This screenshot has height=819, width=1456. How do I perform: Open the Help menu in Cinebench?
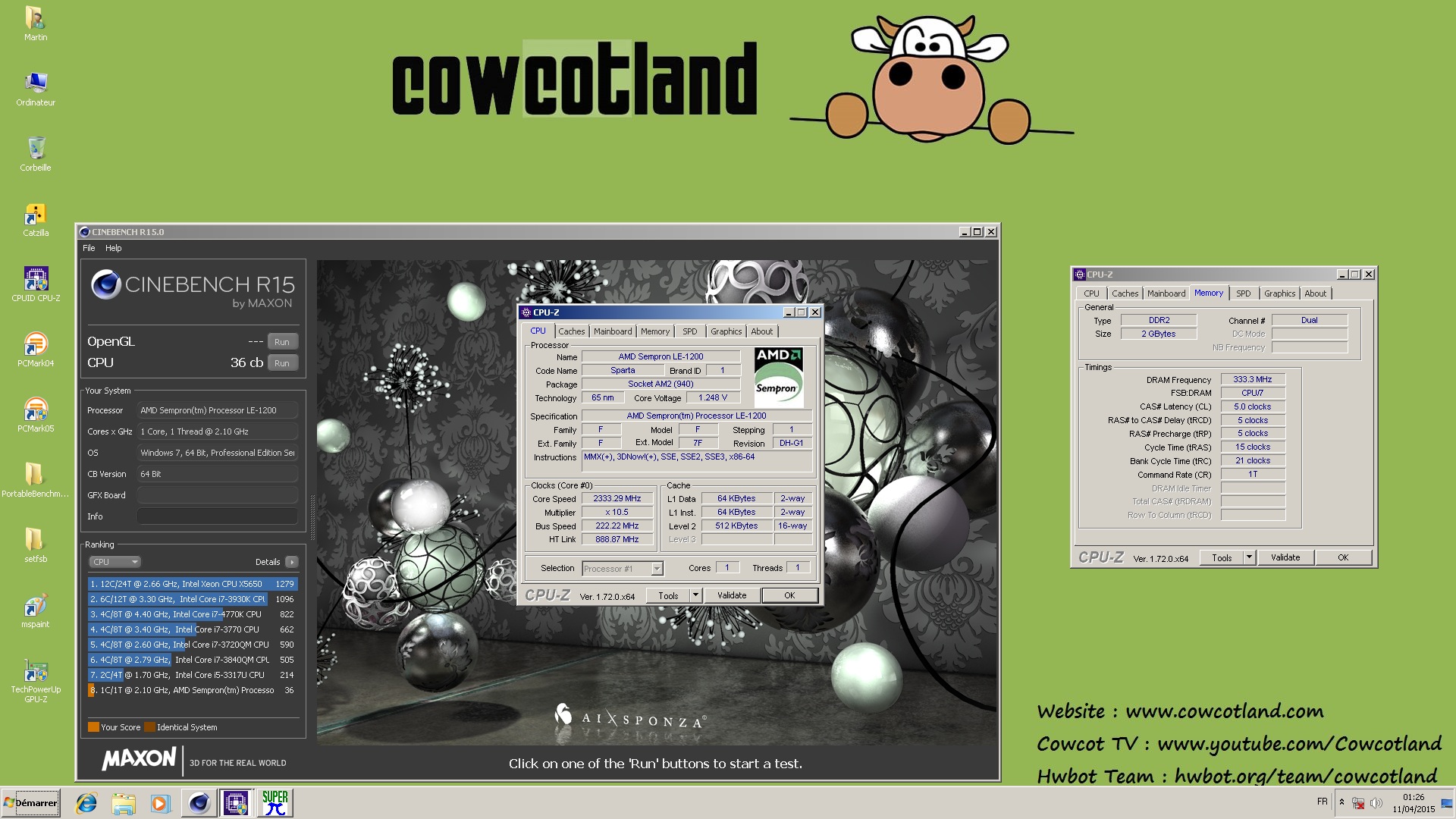(x=113, y=248)
